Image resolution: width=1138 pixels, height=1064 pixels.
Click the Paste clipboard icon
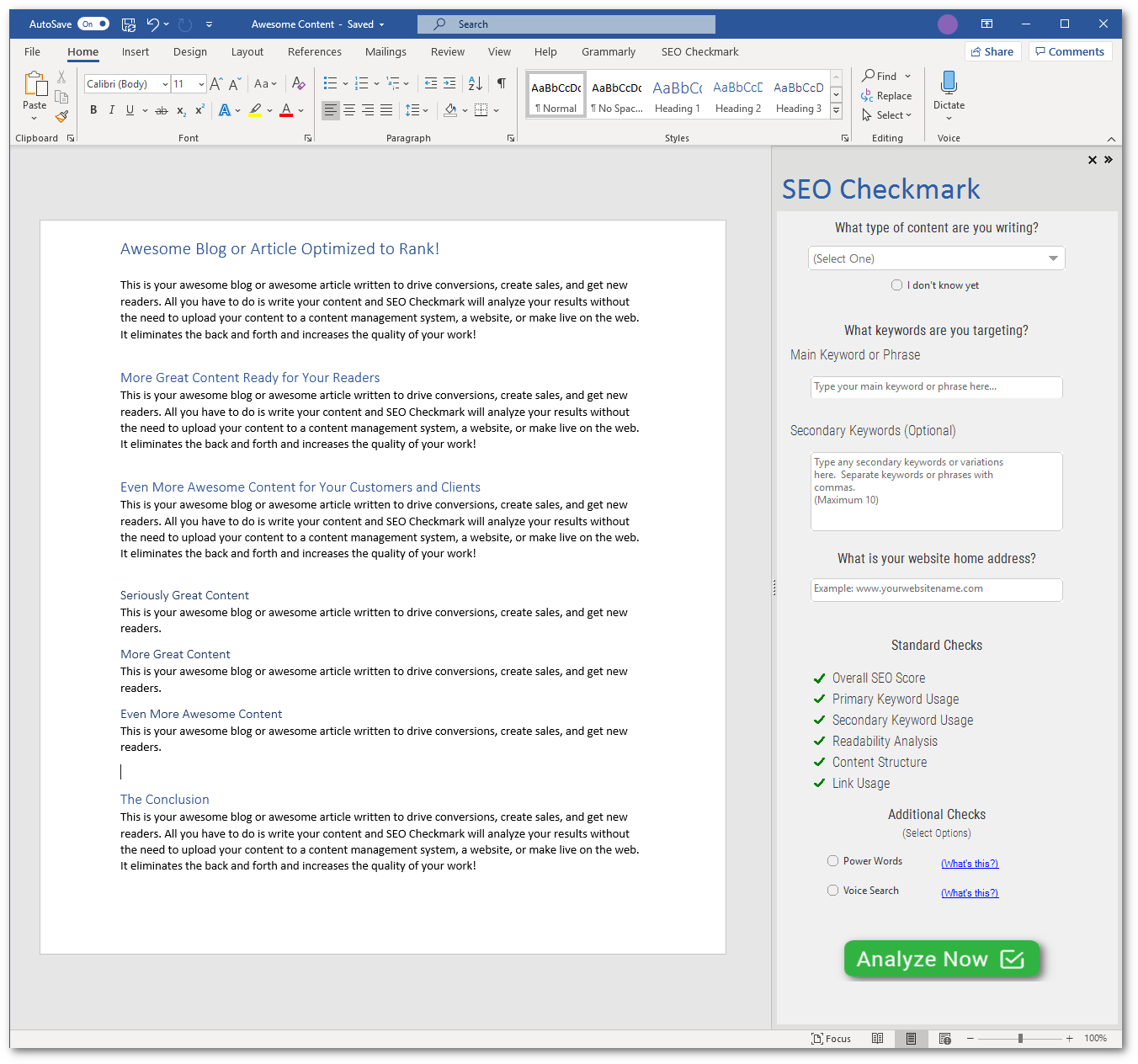tap(35, 84)
